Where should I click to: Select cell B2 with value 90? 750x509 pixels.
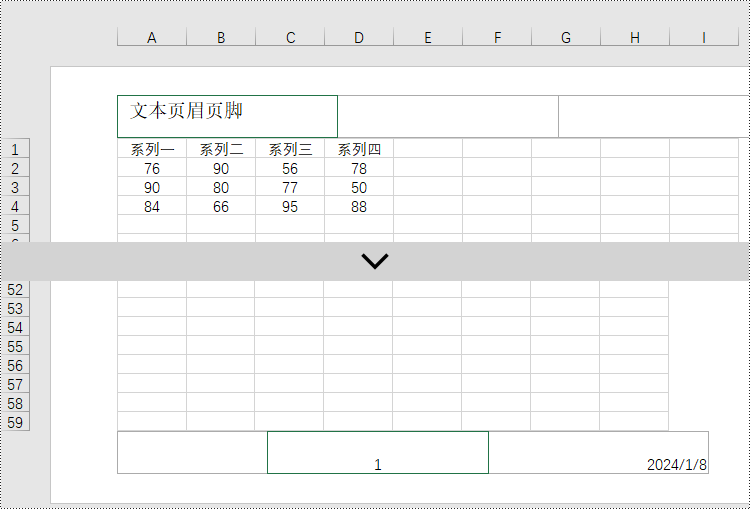221,168
